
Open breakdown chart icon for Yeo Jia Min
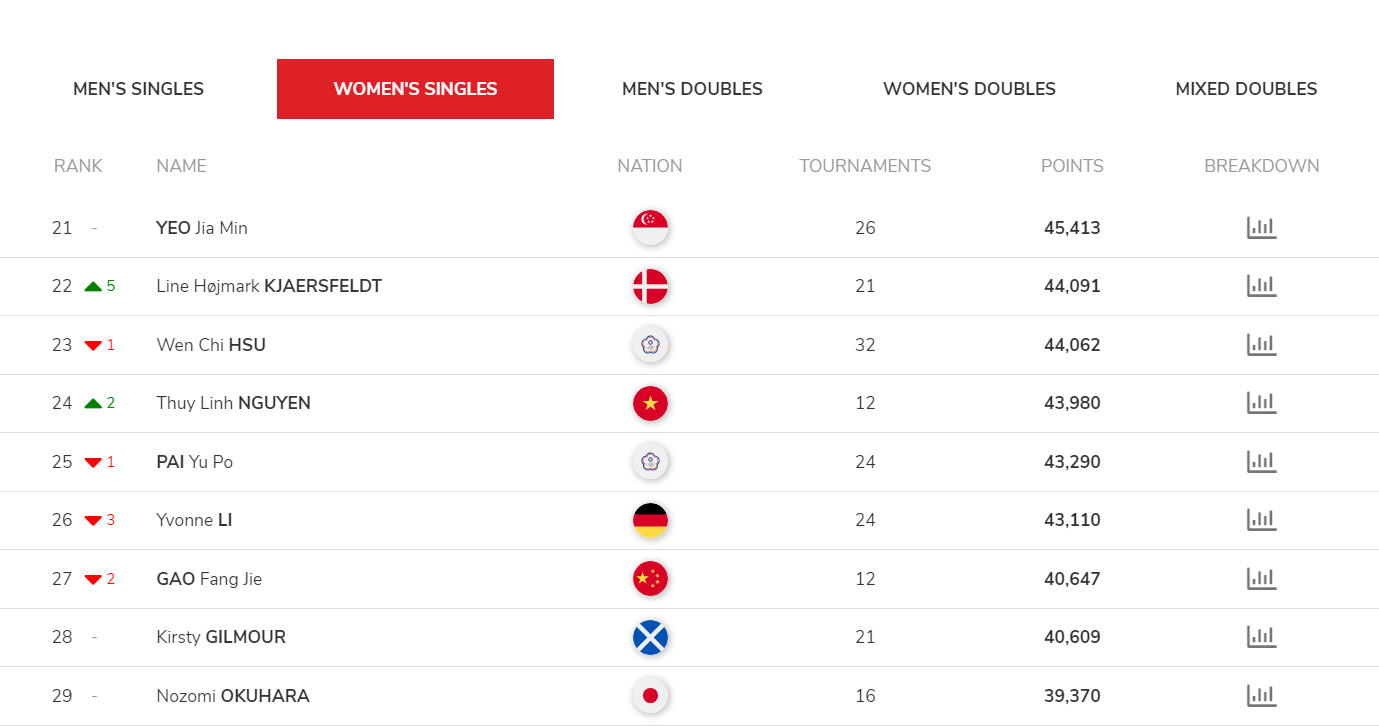coord(1261,228)
